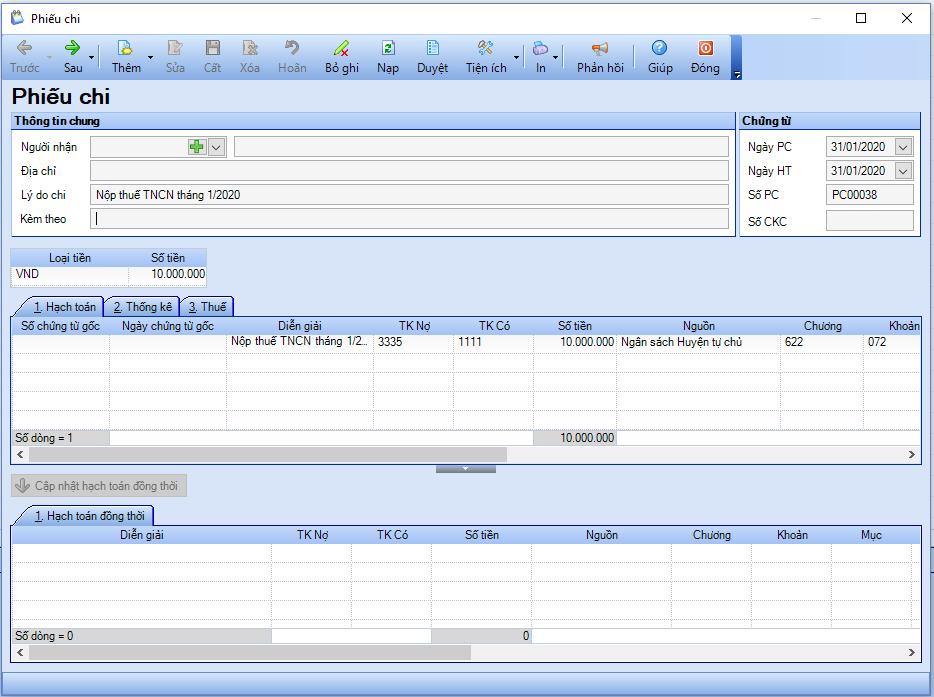Screen dimensions: 934x697
Task: Click the Số CKC input field
Action: point(870,221)
